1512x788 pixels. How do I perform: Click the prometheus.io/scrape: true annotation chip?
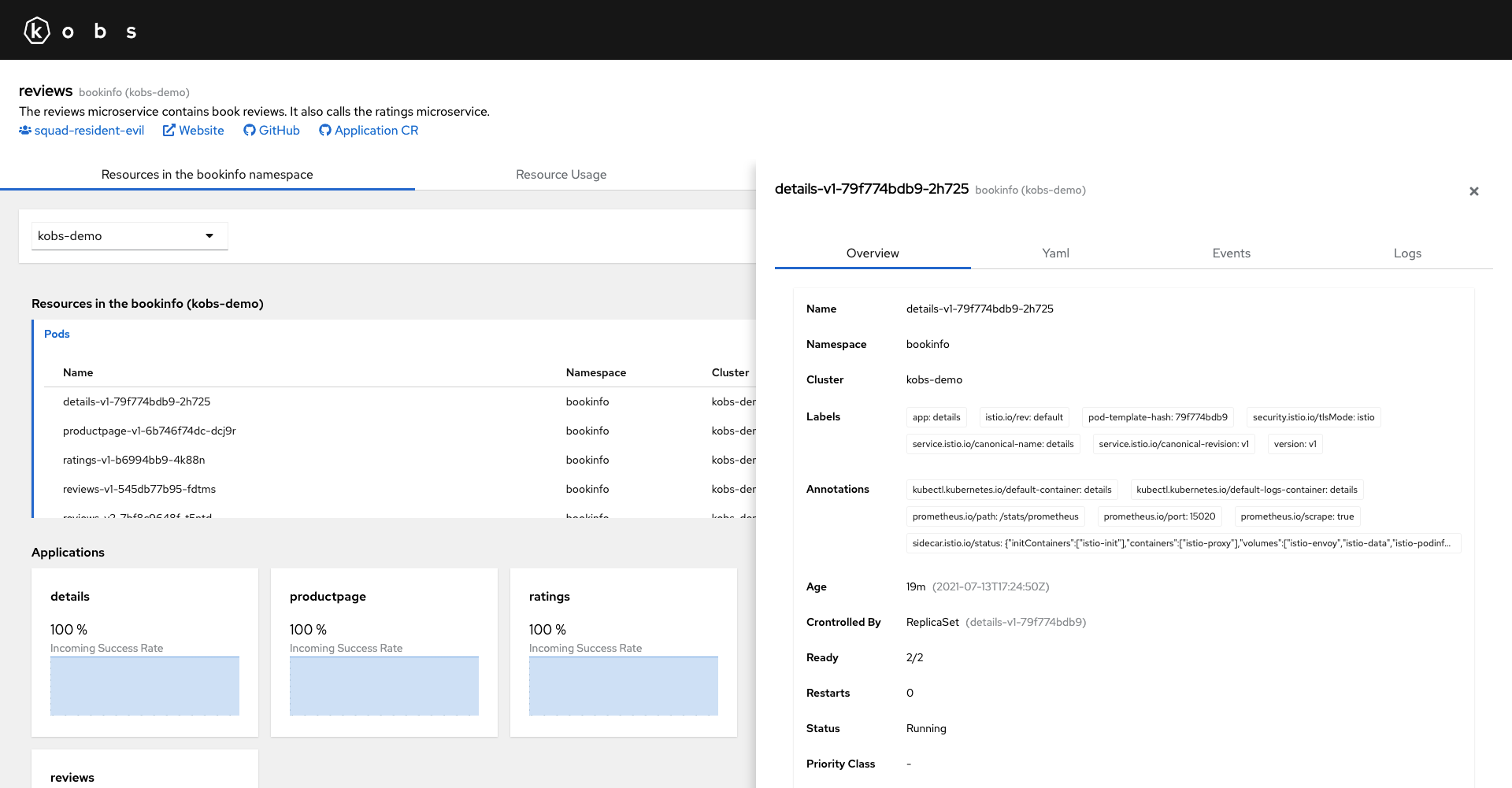(x=1297, y=517)
